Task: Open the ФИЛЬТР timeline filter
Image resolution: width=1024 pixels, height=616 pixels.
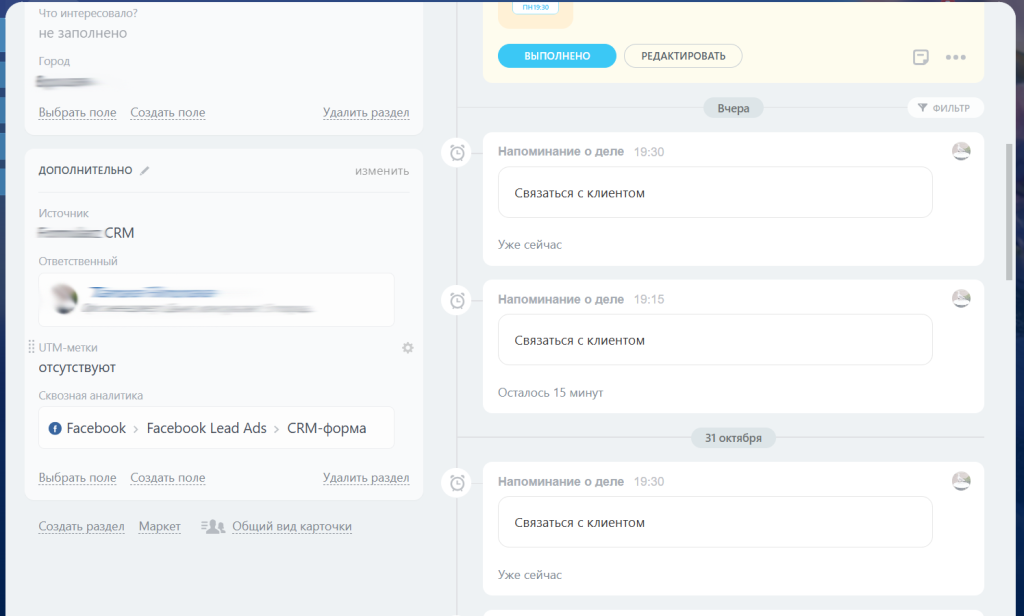Action: pos(945,108)
